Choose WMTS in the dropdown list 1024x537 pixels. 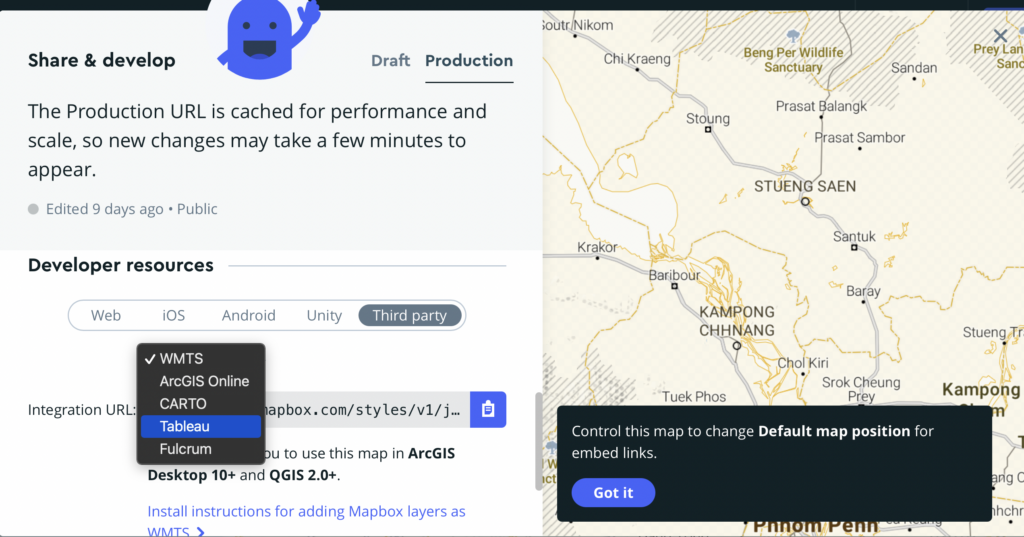point(200,359)
